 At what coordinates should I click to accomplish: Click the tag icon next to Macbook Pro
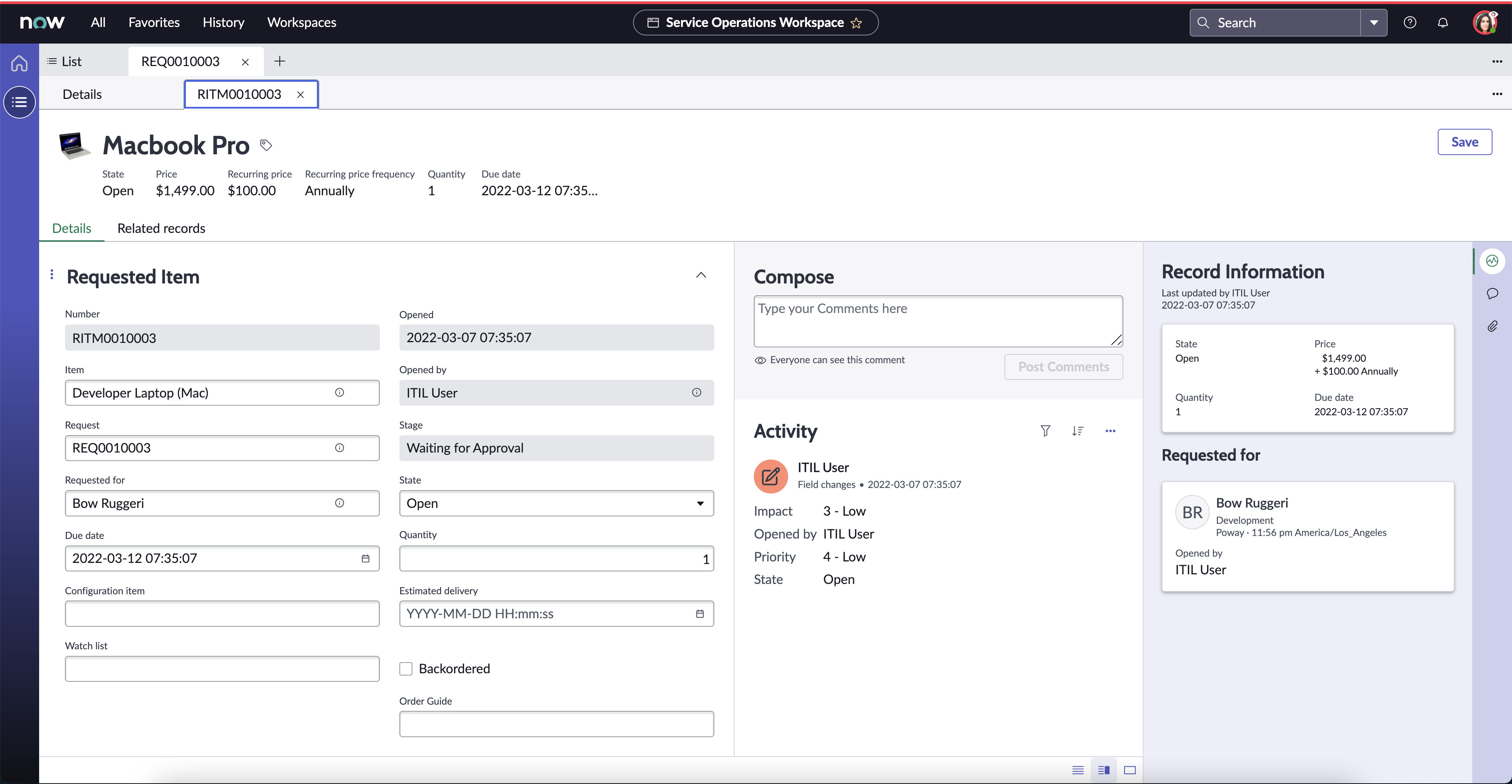point(266,145)
